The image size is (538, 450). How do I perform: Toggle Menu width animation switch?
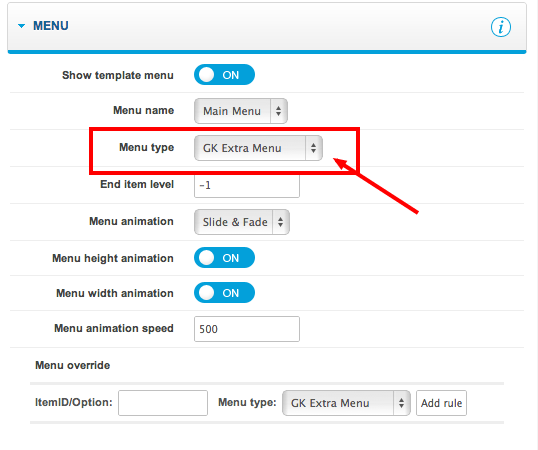tap(224, 293)
